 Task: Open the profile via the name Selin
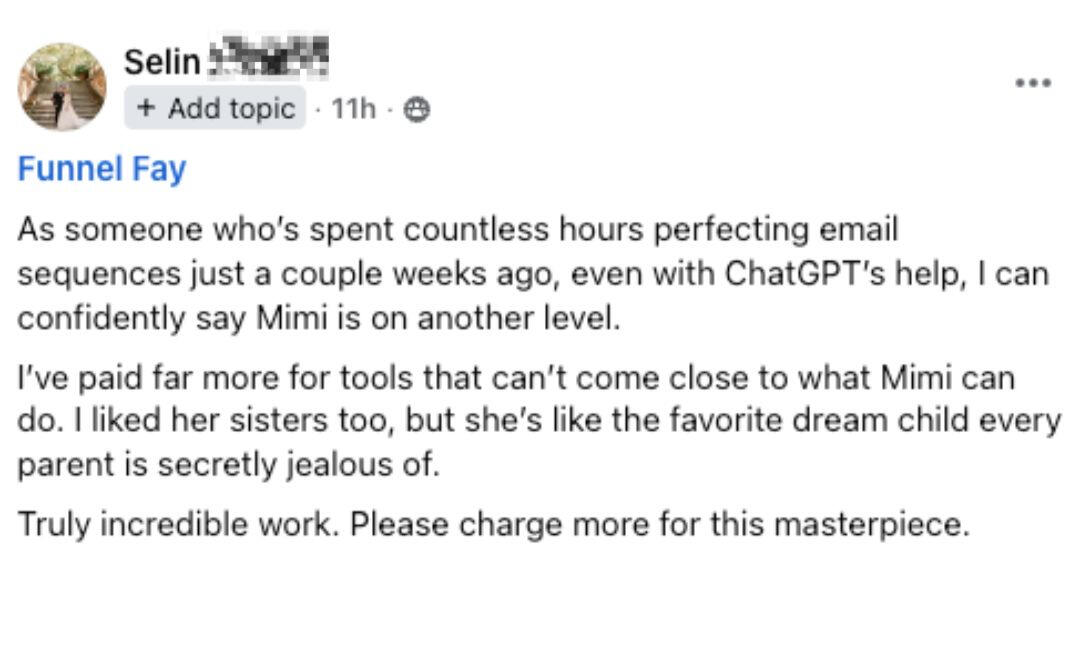[x=162, y=62]
